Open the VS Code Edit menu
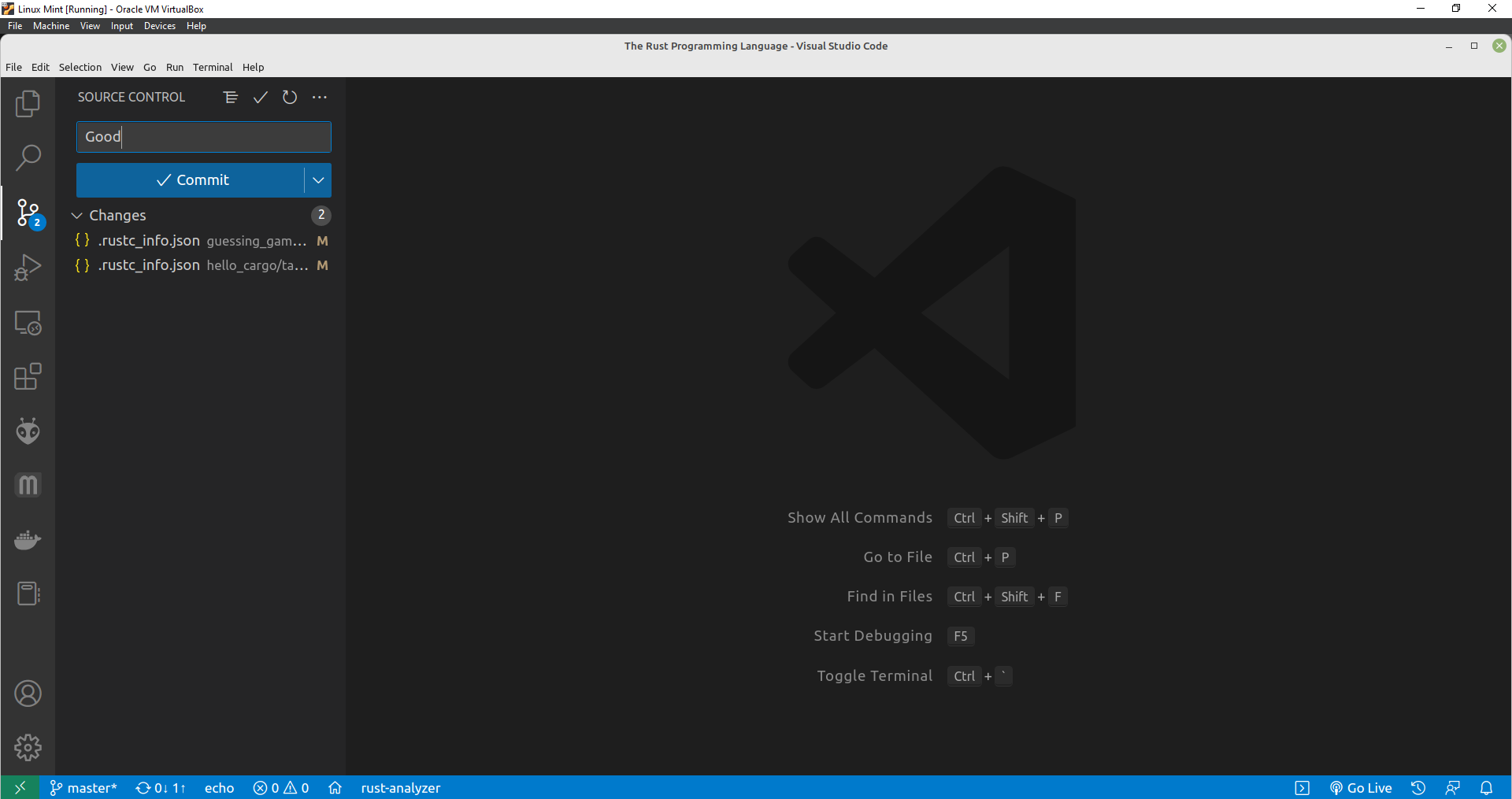Screen dimensions: 1512x799 (40, 67)
